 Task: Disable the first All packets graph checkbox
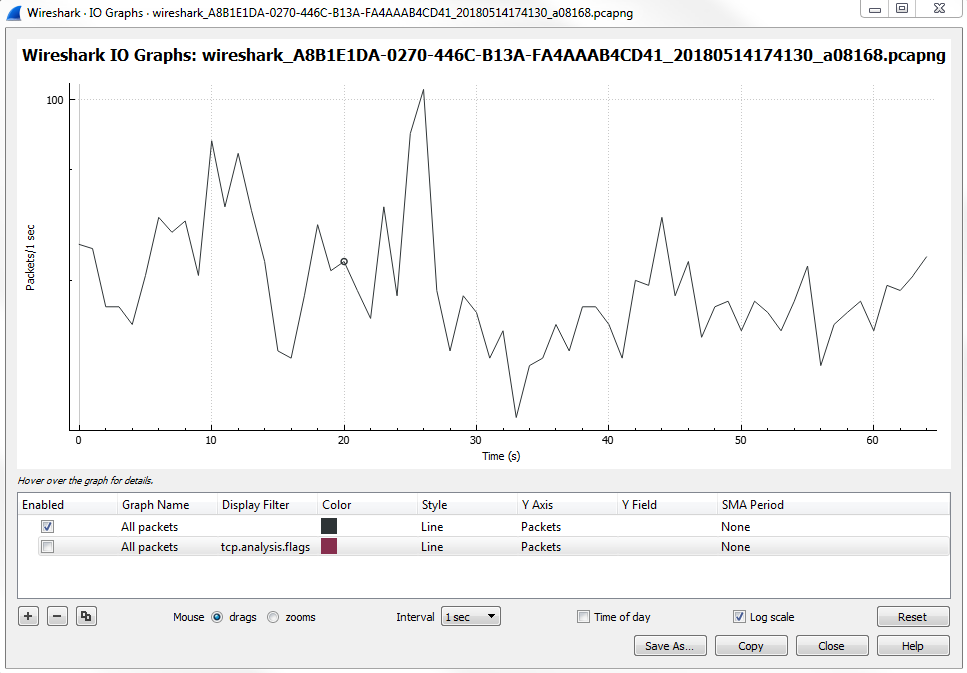pyautogui.click(x=47, y=526)
